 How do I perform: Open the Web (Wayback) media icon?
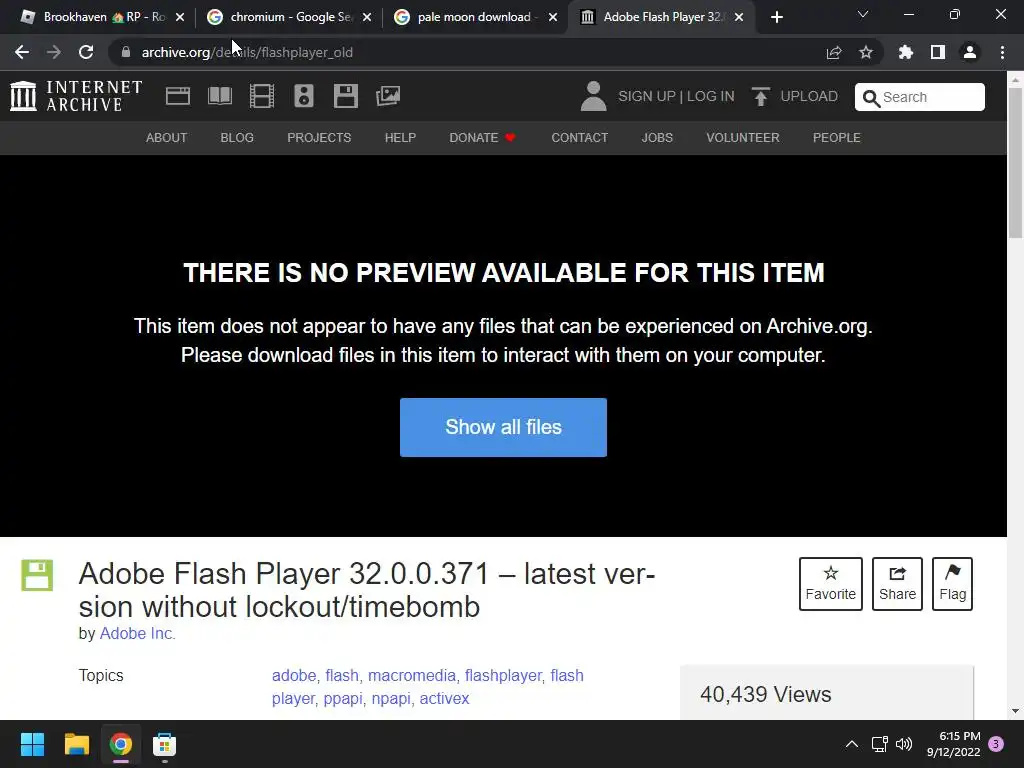tap(178, 96)
